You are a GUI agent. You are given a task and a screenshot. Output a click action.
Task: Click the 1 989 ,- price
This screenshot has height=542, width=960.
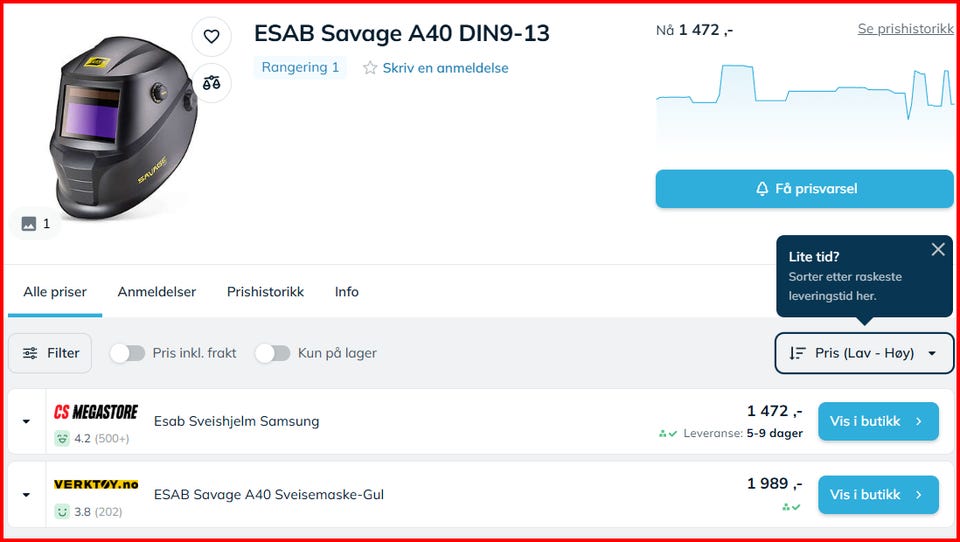click(x=774, y=484)
